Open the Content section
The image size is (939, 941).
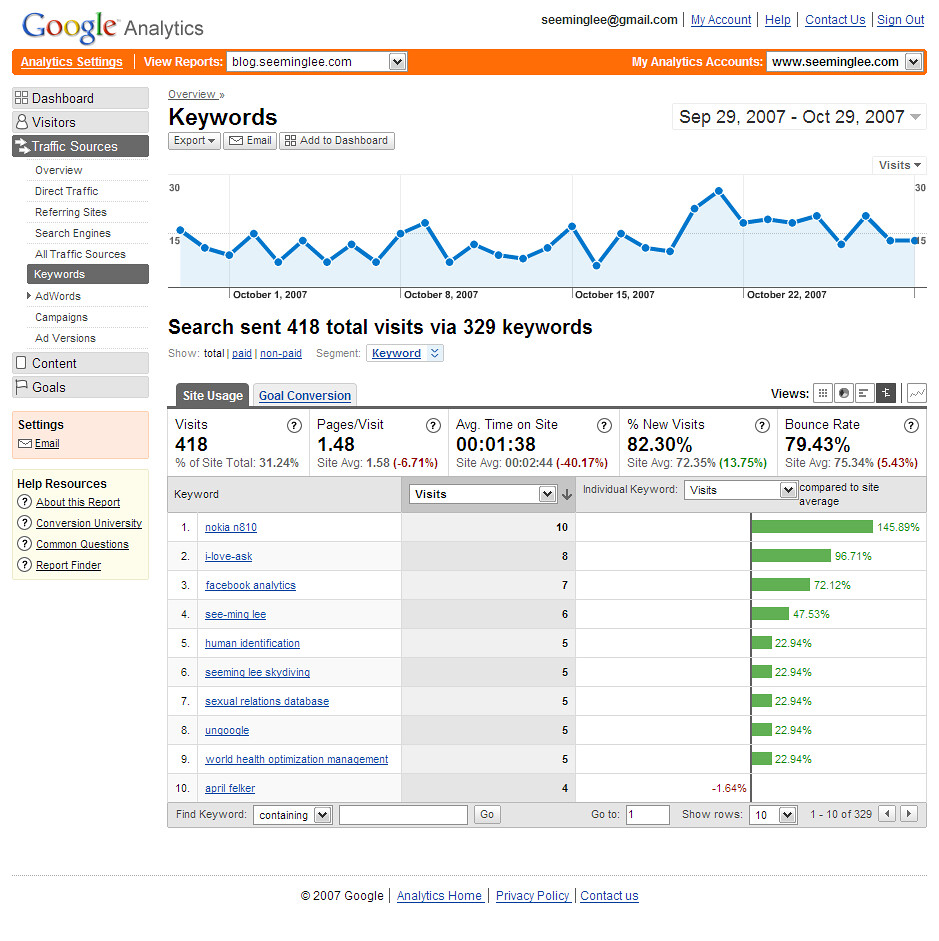pyautogui.click(x=80, y=363)
